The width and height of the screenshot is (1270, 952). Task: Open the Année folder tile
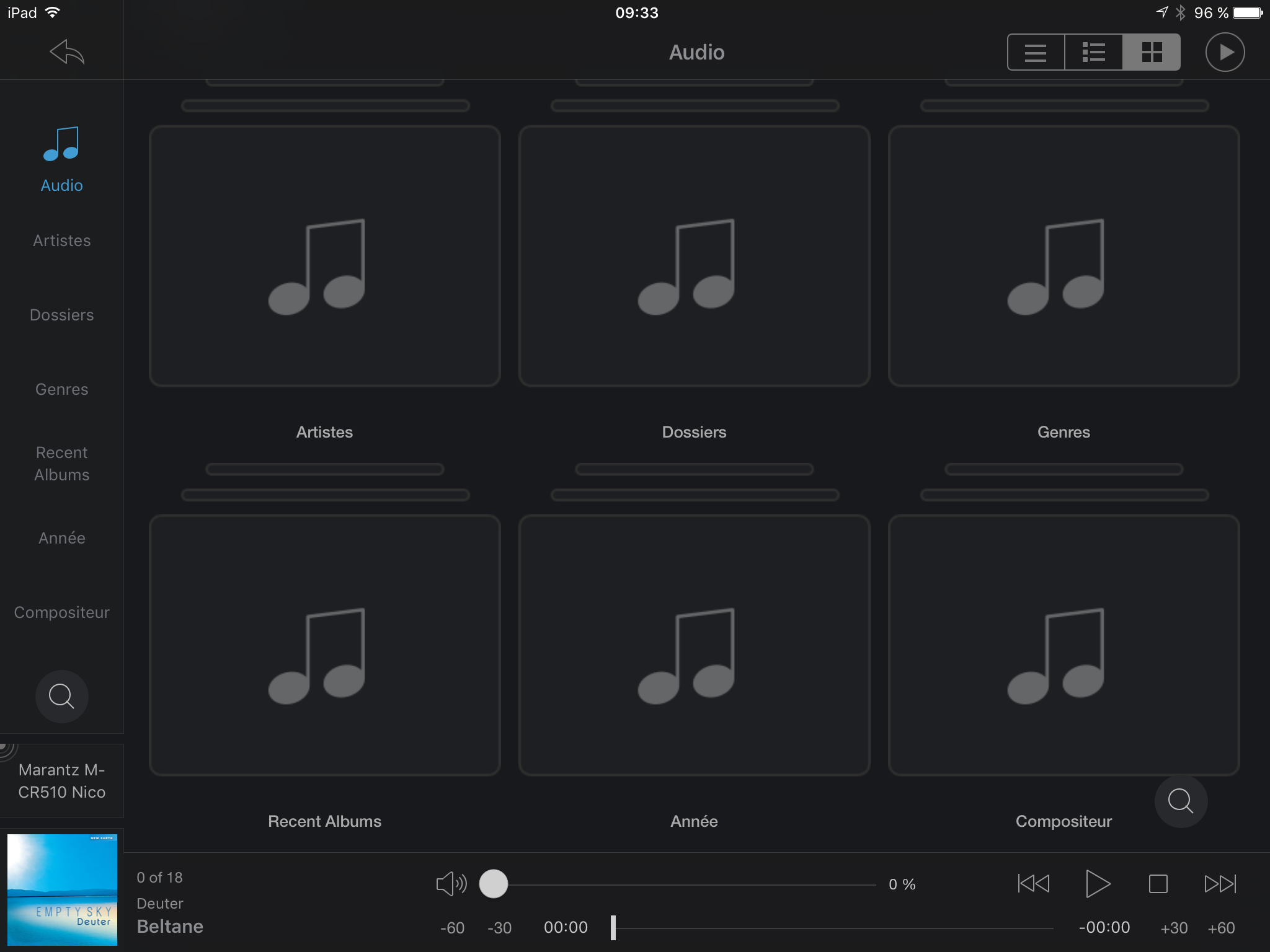694,645
